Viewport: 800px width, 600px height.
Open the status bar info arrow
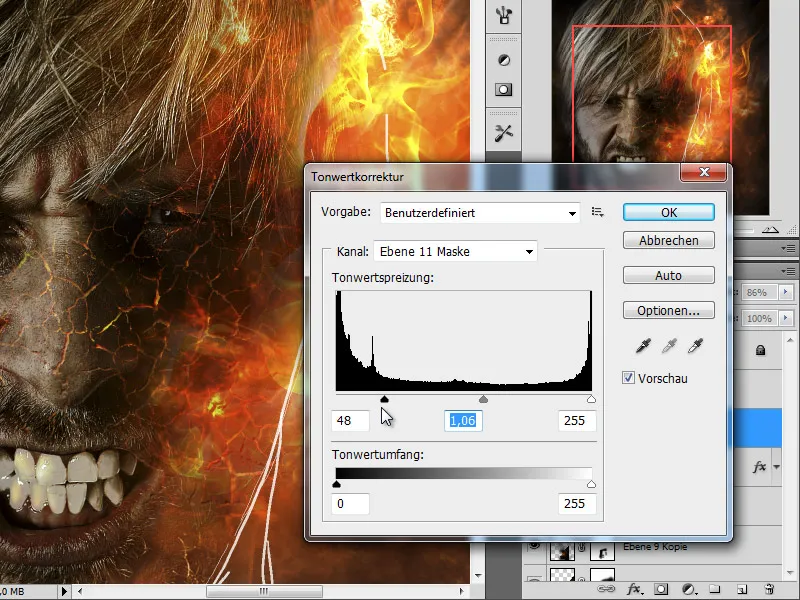pyautogui.click(x=64, y=591)
